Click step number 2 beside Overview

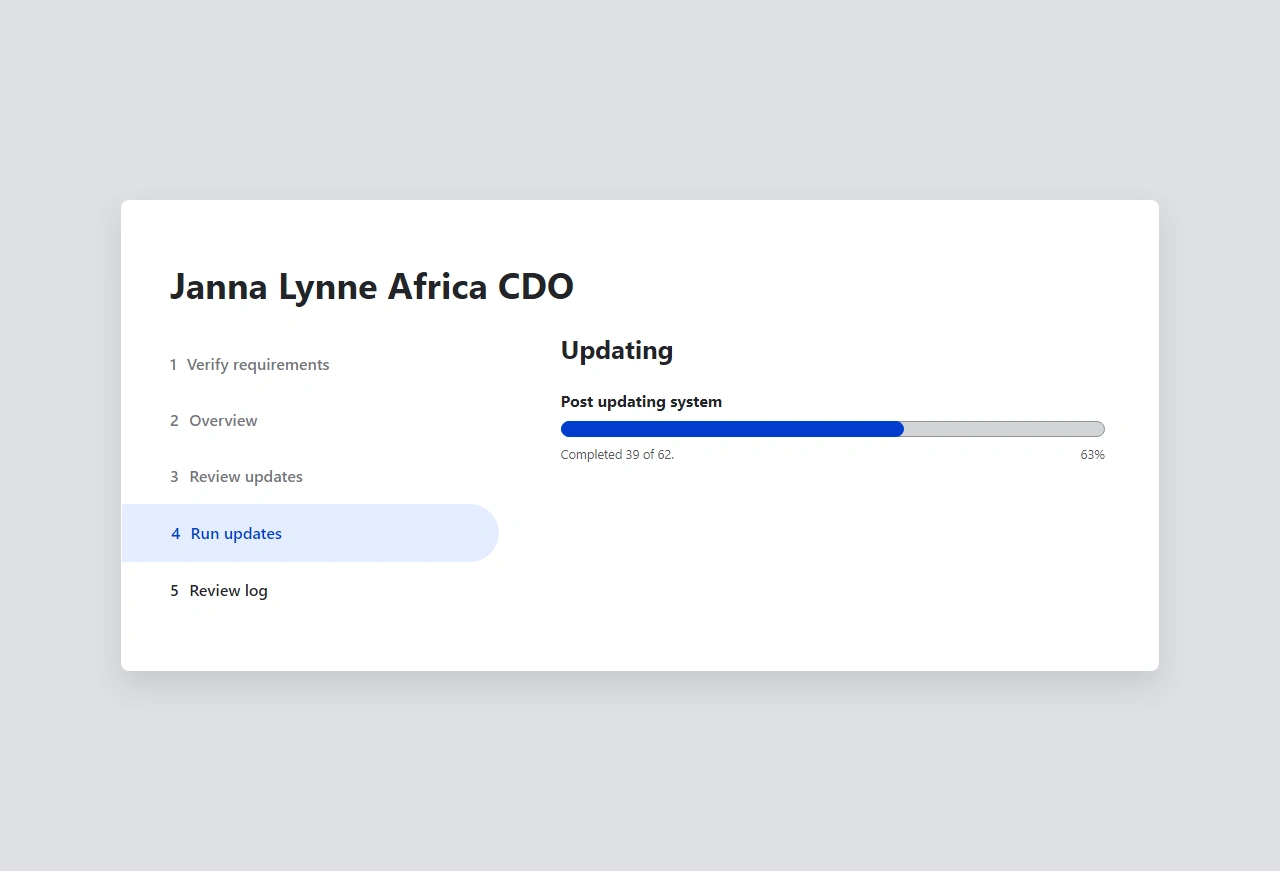point(174,421)
